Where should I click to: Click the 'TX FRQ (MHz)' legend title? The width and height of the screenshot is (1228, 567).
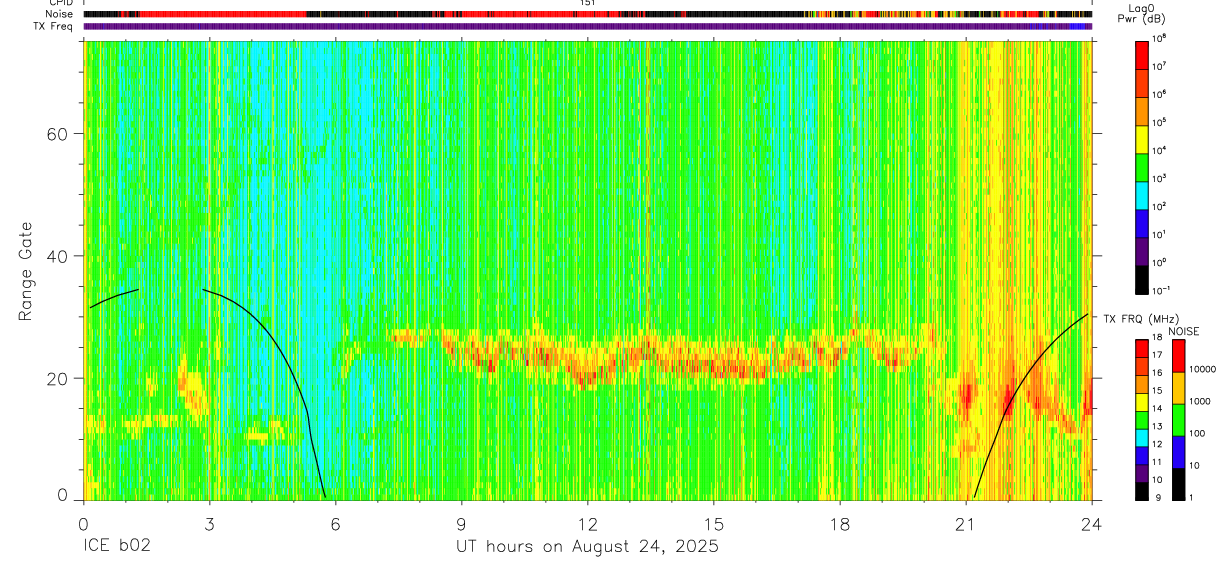1141,319
